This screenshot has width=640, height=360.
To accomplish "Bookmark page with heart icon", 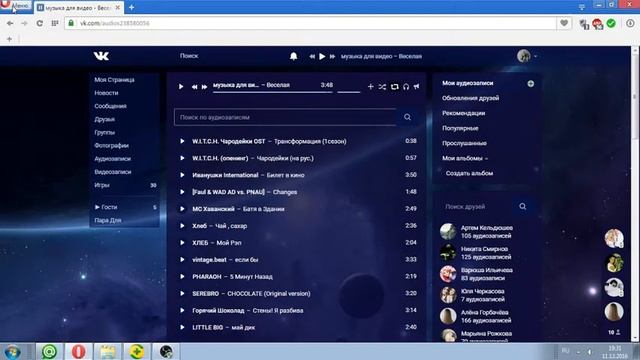I will click(x=564, y=23).
